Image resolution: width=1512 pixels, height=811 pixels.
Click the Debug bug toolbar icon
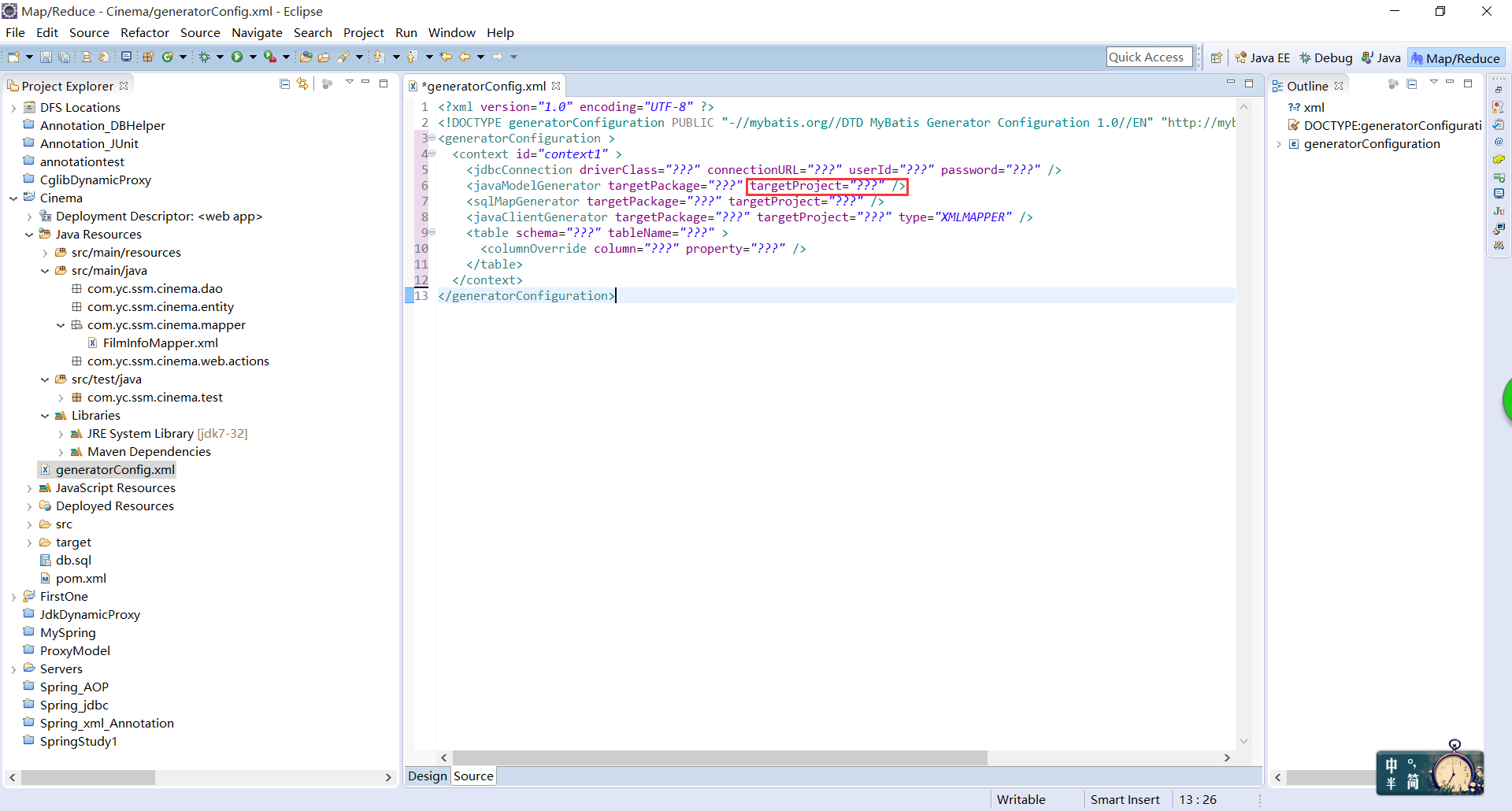(204, 57)
